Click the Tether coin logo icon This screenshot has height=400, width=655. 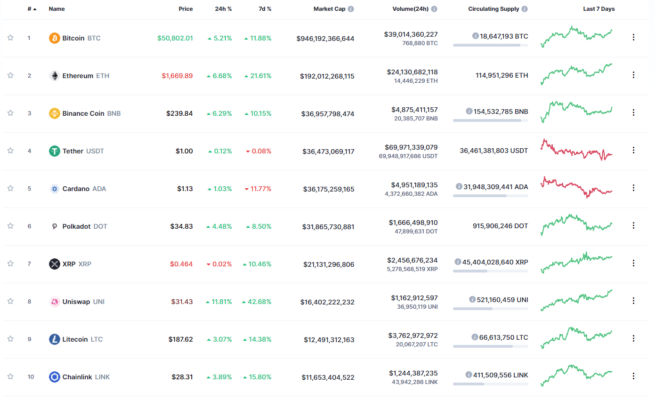coord(54,151)
